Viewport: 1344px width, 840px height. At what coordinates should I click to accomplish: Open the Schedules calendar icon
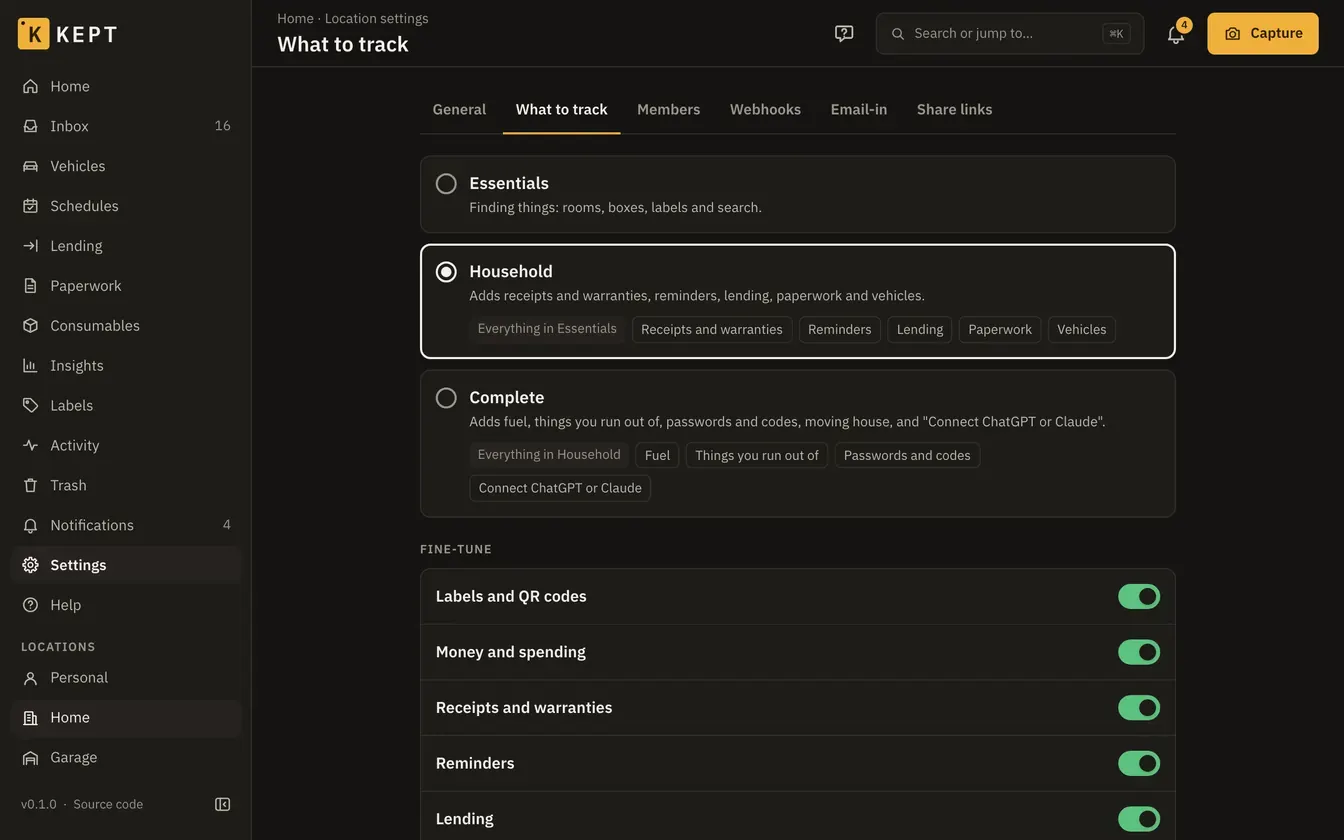coord(30,206)
